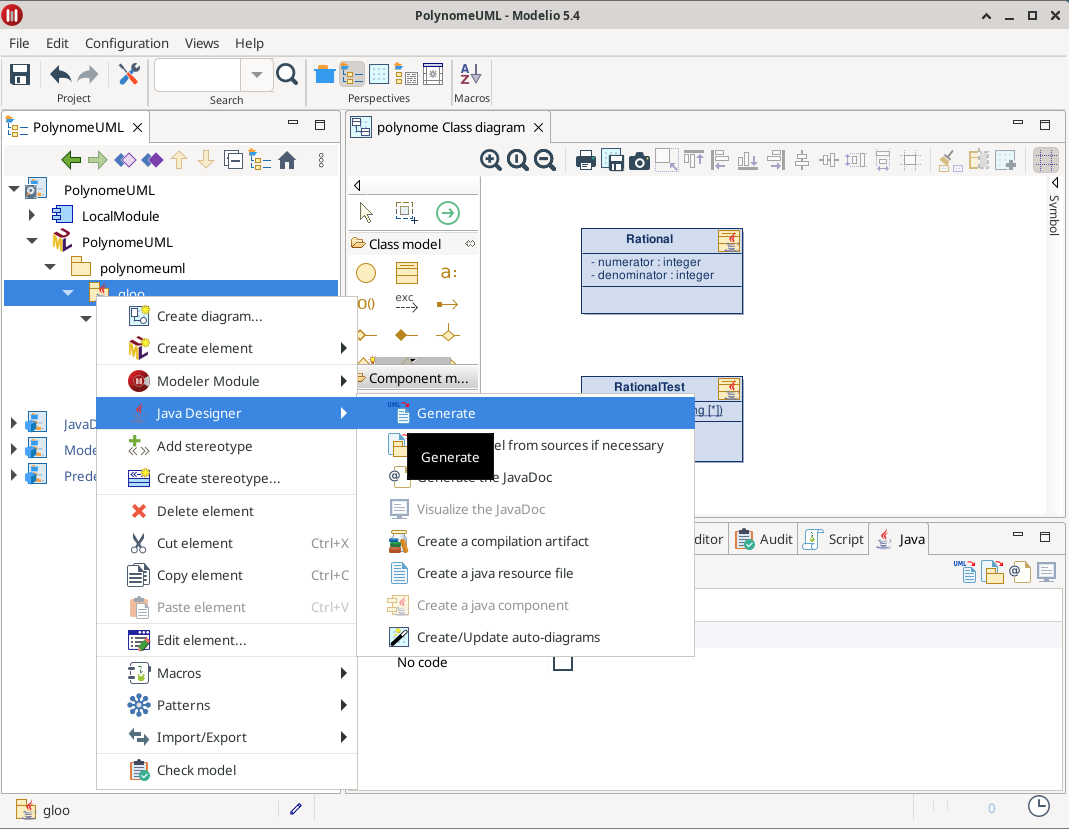The width and height of the screenshot is (1069, 829).
Task: Pick the Attribute 'a:' tool in palette
Action: tap(448, 273)
